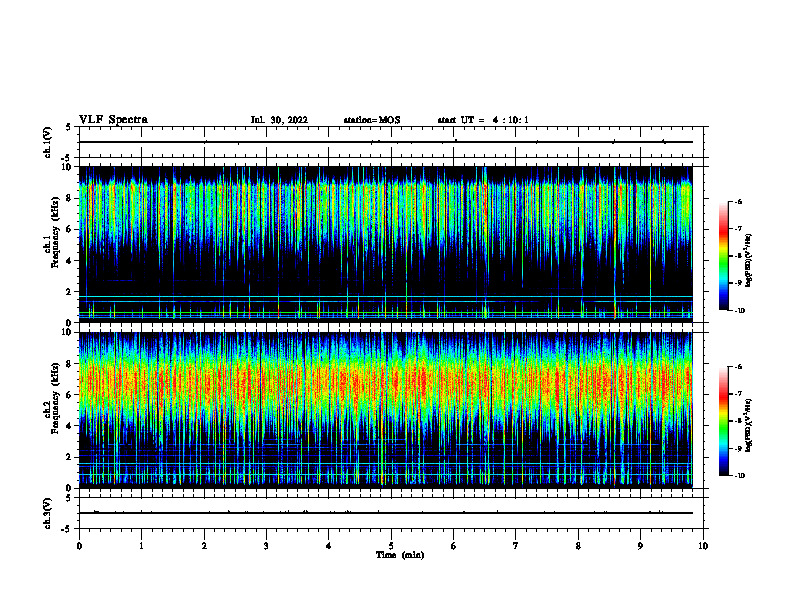Click the time axis tick label "7"
Screen dimensions: 792x612
516,546
